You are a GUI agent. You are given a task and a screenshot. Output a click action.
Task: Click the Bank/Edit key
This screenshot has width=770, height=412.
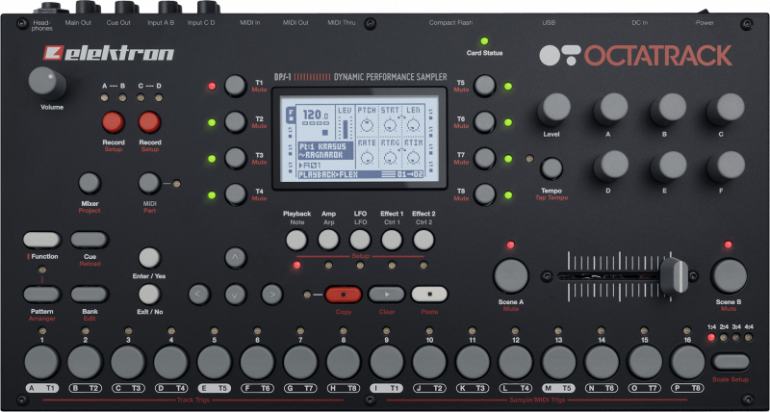(89, 295)
